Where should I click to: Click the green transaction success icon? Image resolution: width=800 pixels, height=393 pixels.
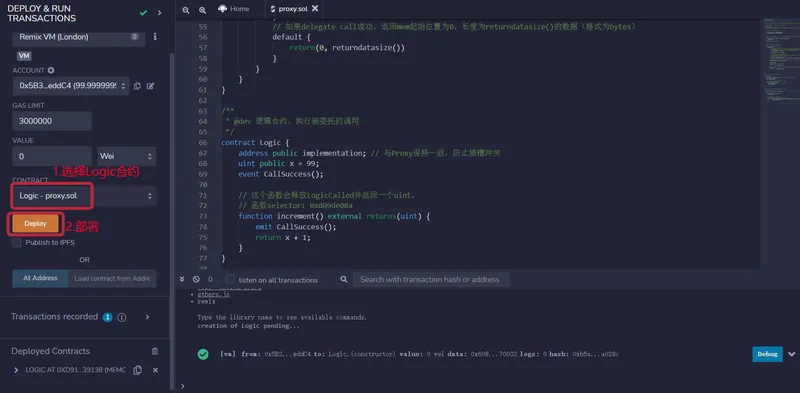click(x=203, y=354)
